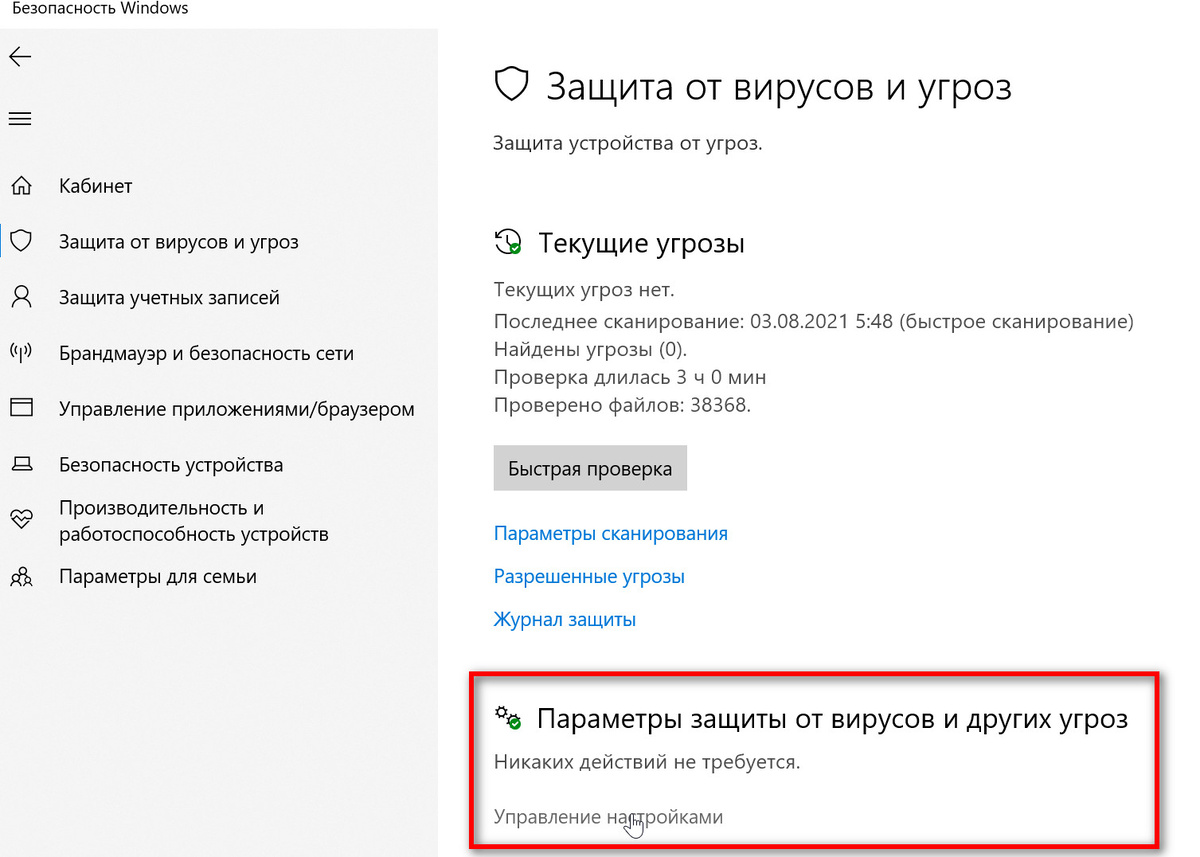Click the Текущие угрозы status icon

(x=508, y=242)
